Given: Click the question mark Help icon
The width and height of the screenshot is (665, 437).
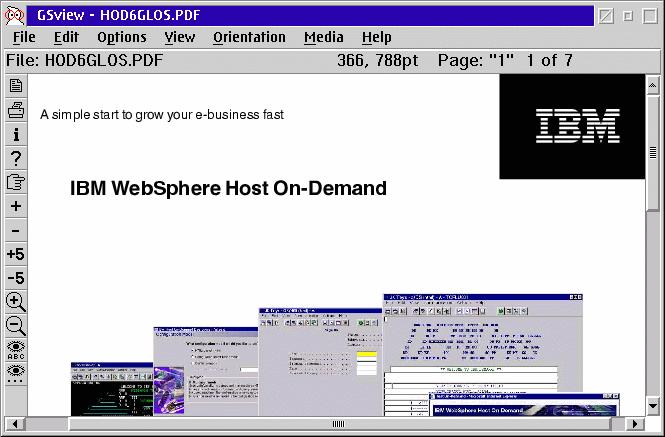Looking at the screenshot, I should click(16, 159).
